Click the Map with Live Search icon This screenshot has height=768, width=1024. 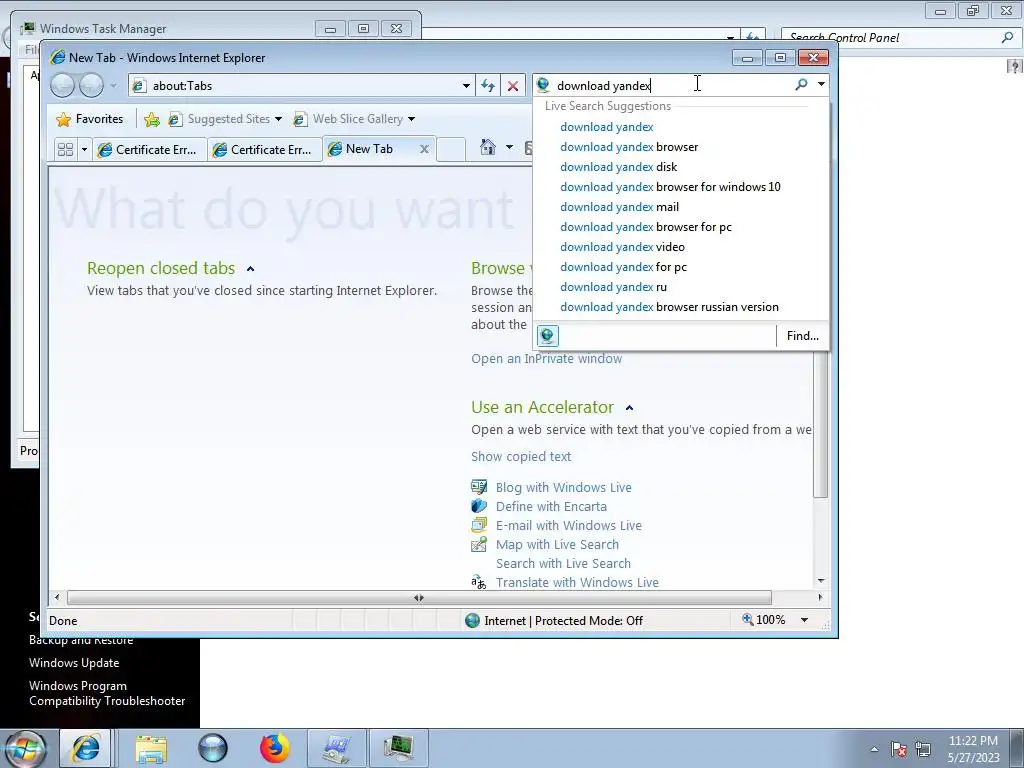coord(479,544)
